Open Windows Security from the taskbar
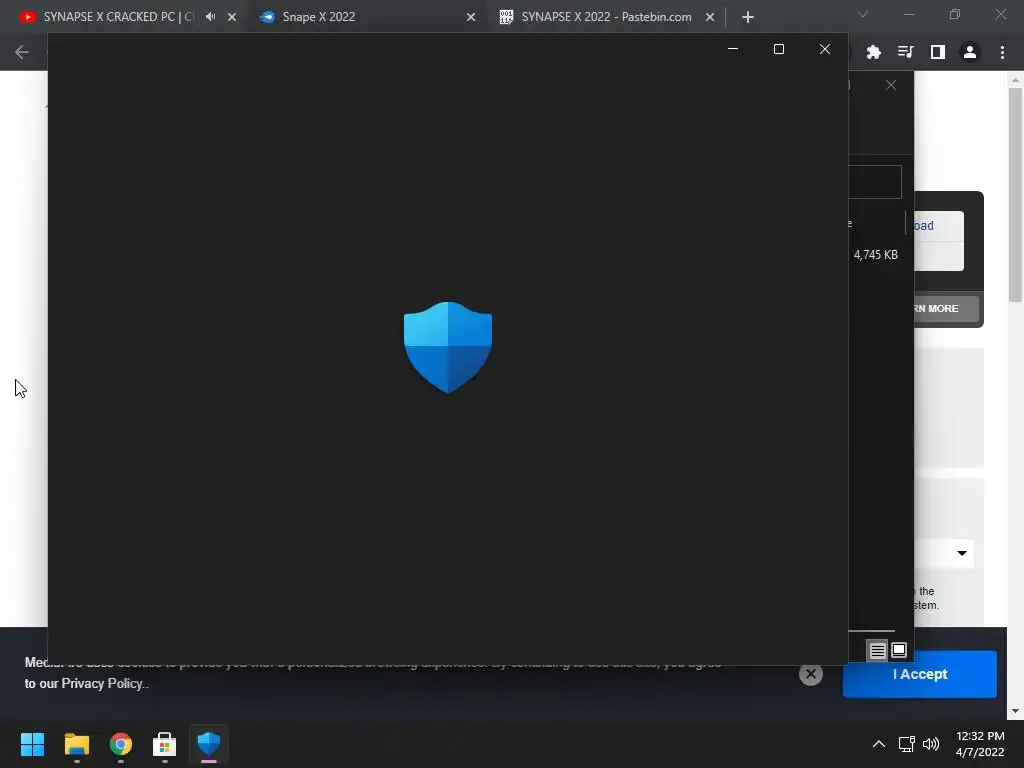 [x=209, y=744]
